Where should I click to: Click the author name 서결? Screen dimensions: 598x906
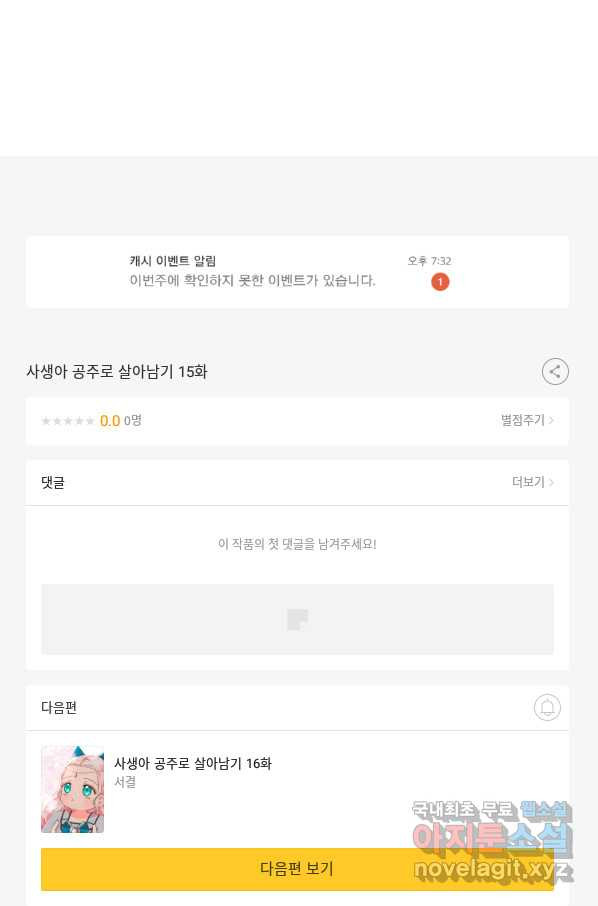pos(125,782)
